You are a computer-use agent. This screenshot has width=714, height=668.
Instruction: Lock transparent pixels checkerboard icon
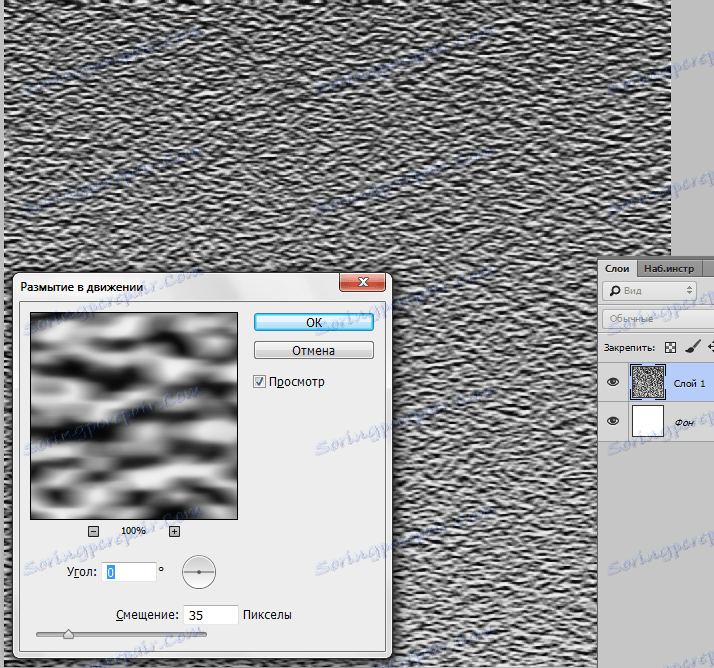tap(670, 348)
